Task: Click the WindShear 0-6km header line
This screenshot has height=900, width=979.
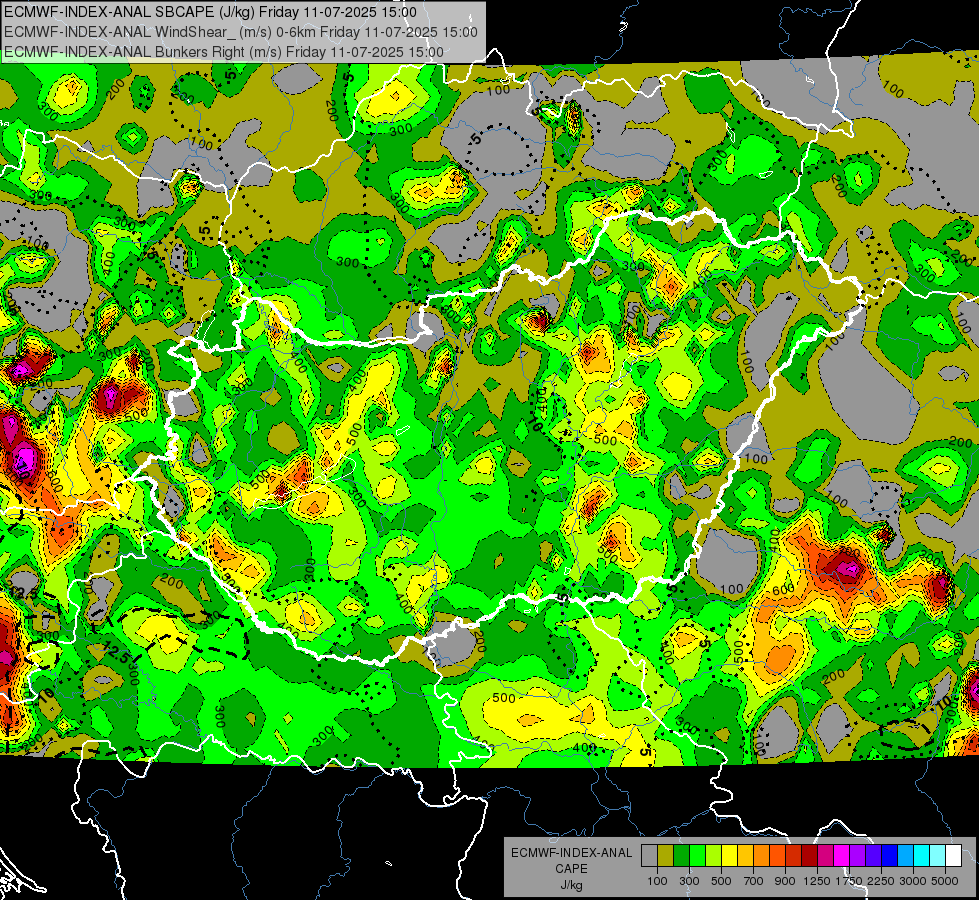Action: pyautogui.click(x=241, y=32)
